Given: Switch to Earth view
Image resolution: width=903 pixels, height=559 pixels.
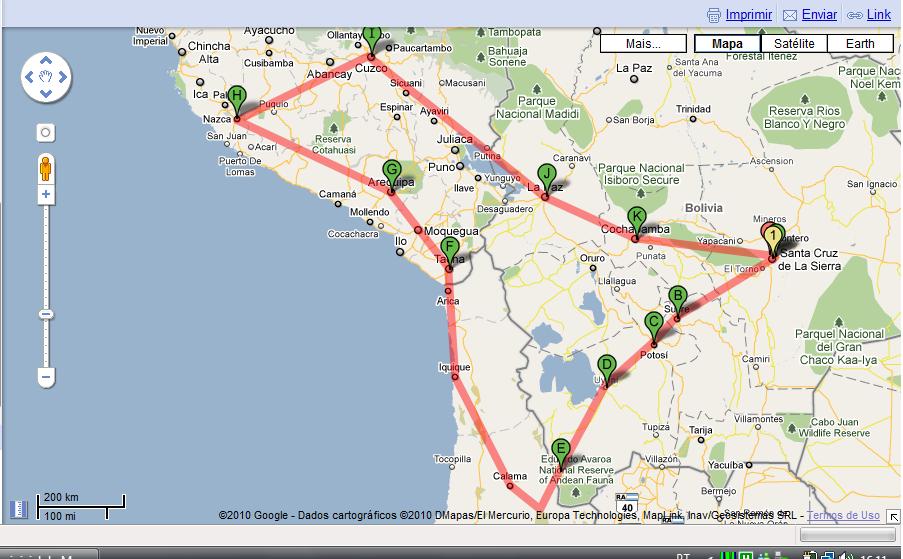Looking at the screenshot, I should [x=859, y=44].
